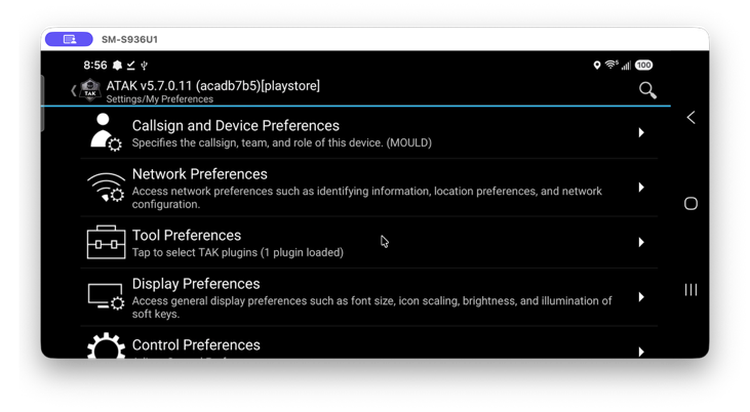
Task: Expand Callsign and Device Preferences arrow
Action: [x=641, y=133]
